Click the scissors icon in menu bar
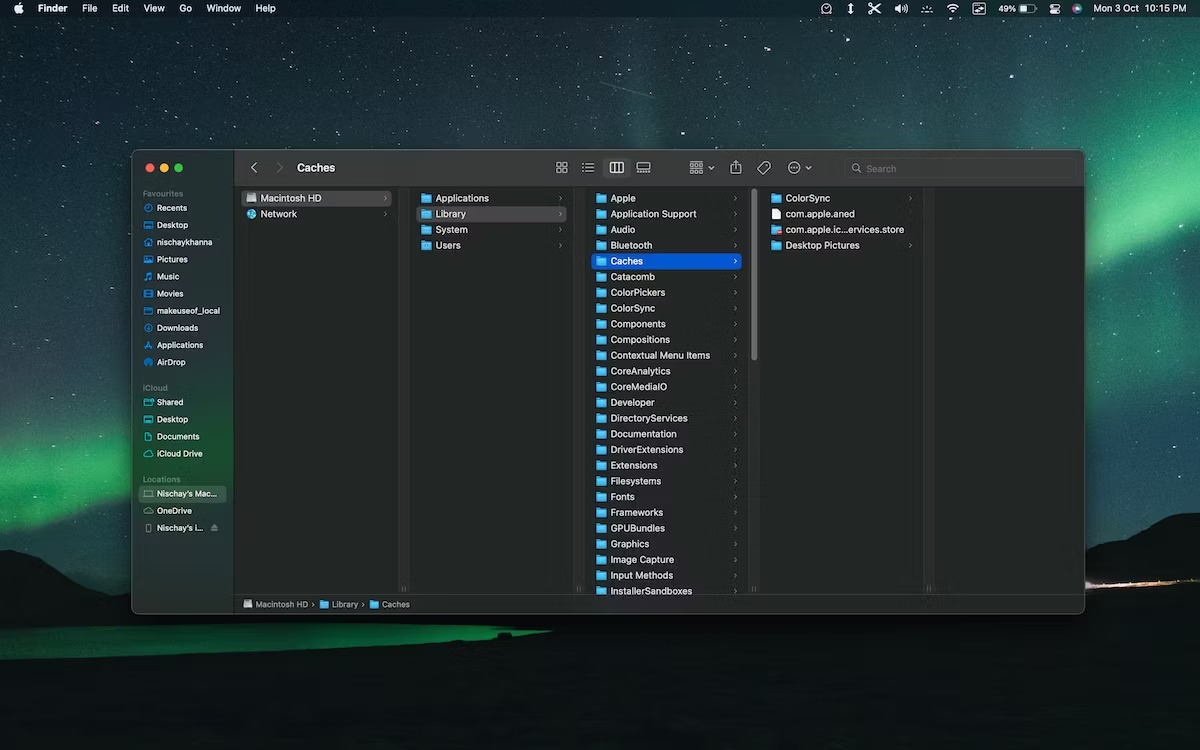This screenshot has width=1200, height=750. tap(875, 8)
